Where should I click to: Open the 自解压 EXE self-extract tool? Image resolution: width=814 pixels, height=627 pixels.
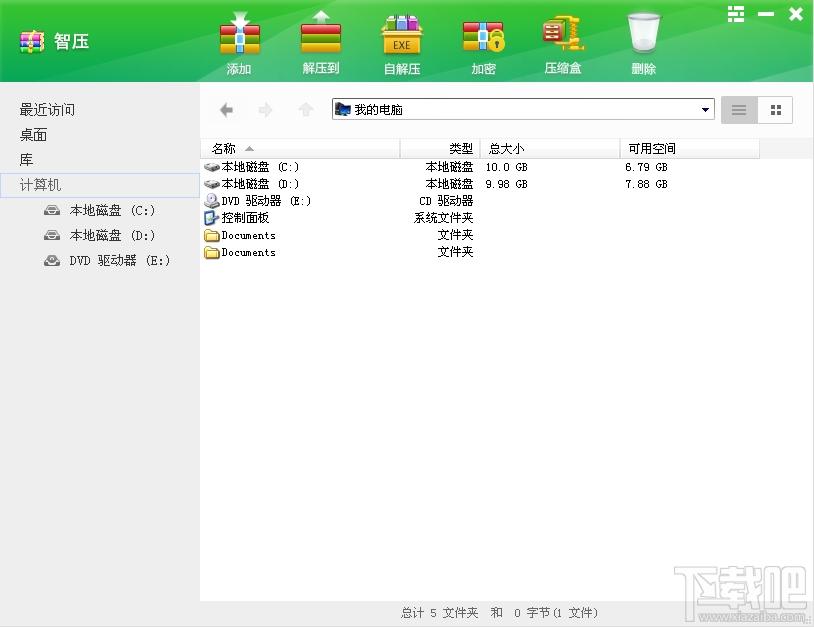pyautogui.click(x=402, y=36)
